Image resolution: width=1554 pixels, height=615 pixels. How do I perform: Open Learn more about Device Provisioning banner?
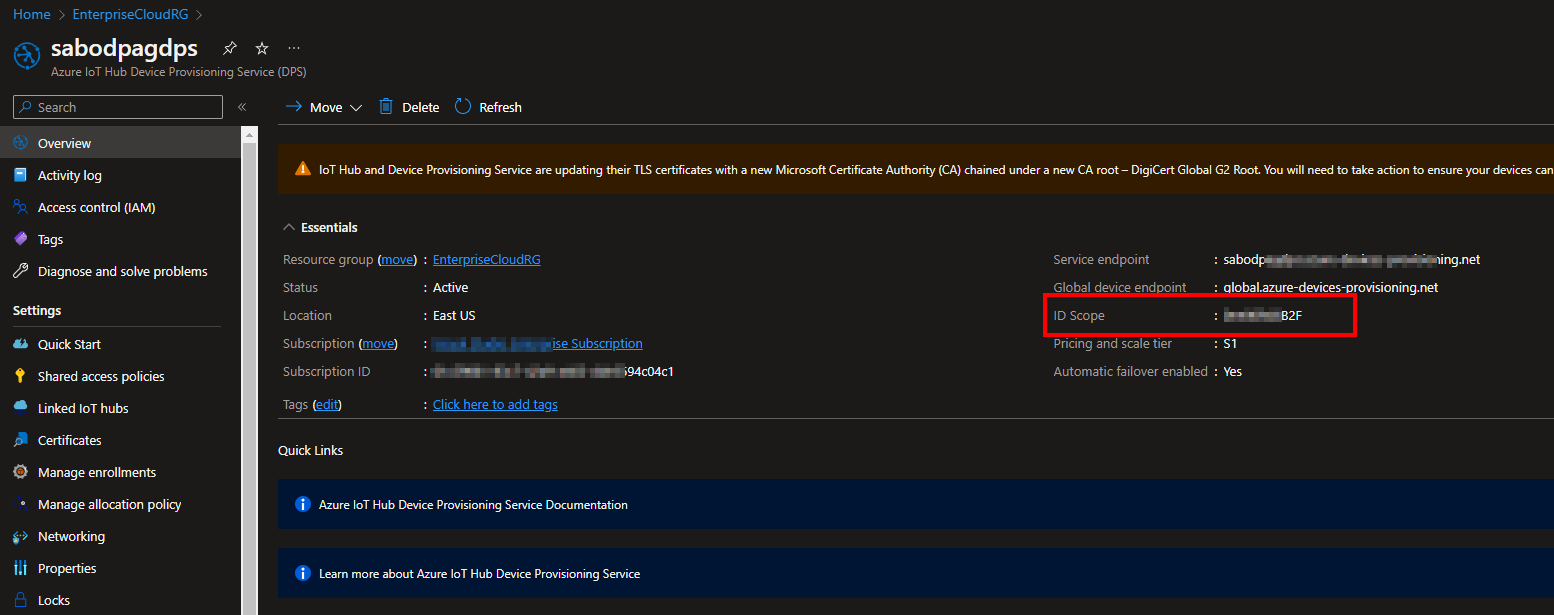pos(915,573)
